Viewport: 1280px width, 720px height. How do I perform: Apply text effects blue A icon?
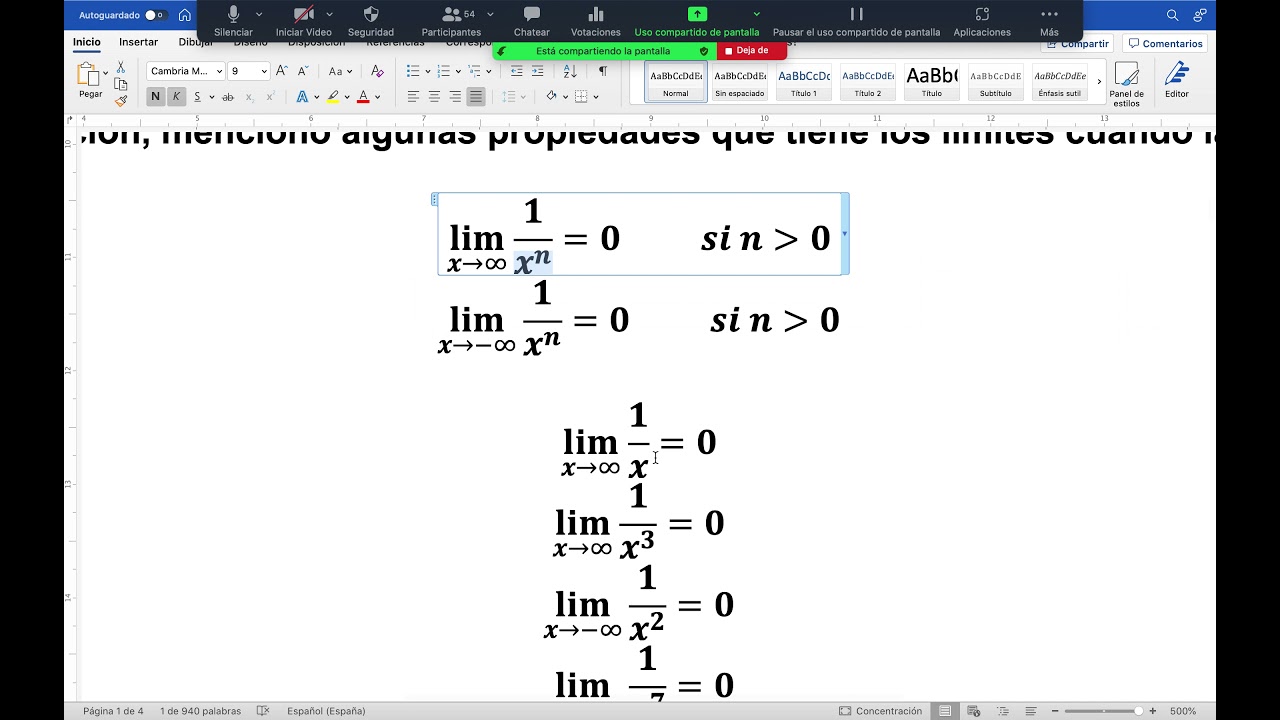click(302, 97)
